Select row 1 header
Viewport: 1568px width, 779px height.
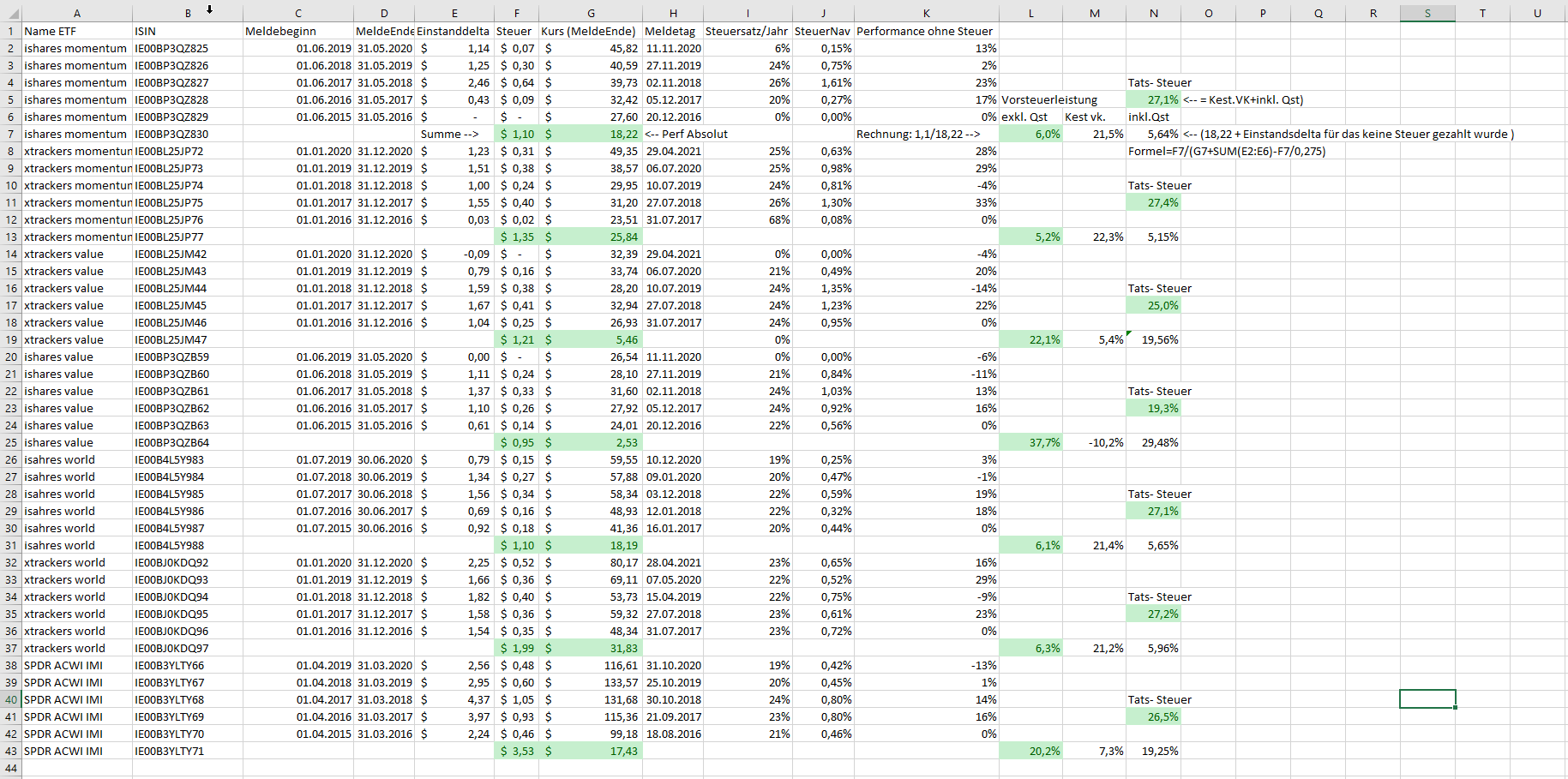point(11,31)
